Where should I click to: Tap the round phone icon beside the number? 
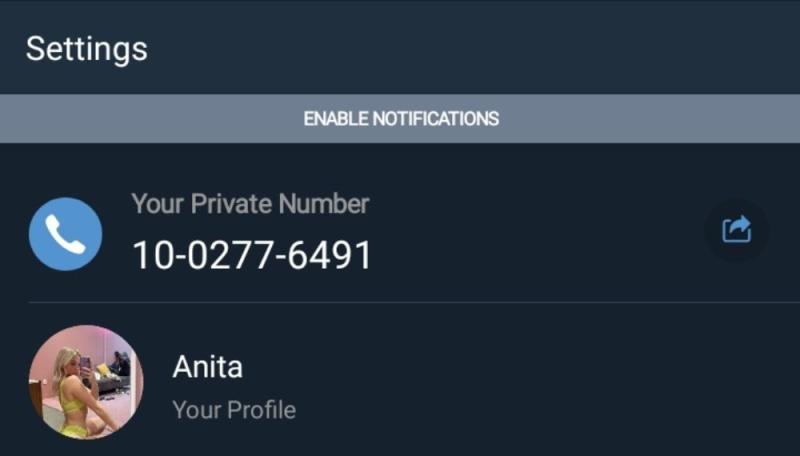65,234
